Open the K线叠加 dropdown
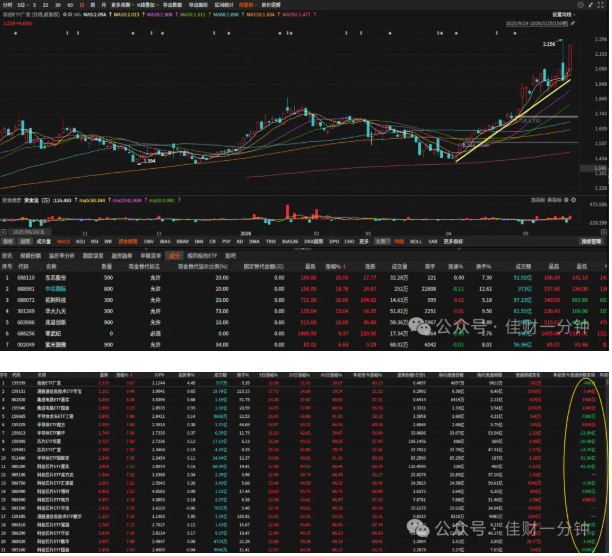Viewport: 612px width, 556px height. tap(148, 5)
